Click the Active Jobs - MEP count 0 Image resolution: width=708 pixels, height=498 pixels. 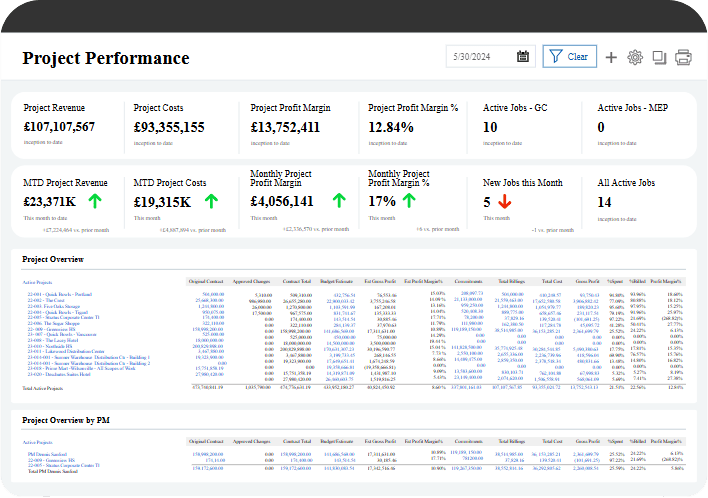[601, 127]
